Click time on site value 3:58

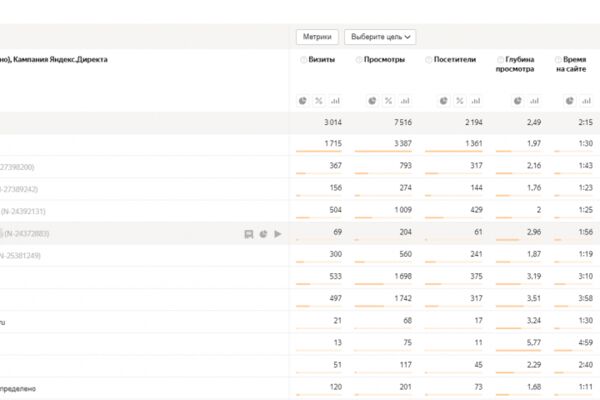tap(585, 298)
